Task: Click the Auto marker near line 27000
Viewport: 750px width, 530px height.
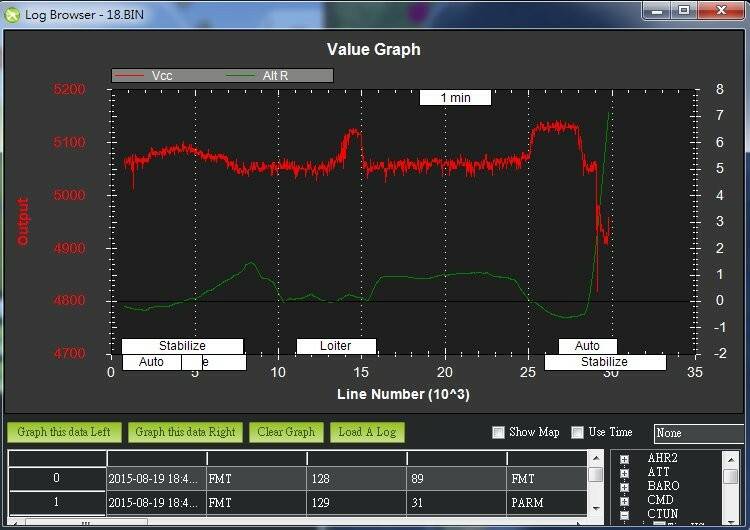Action: pos(587,346)
